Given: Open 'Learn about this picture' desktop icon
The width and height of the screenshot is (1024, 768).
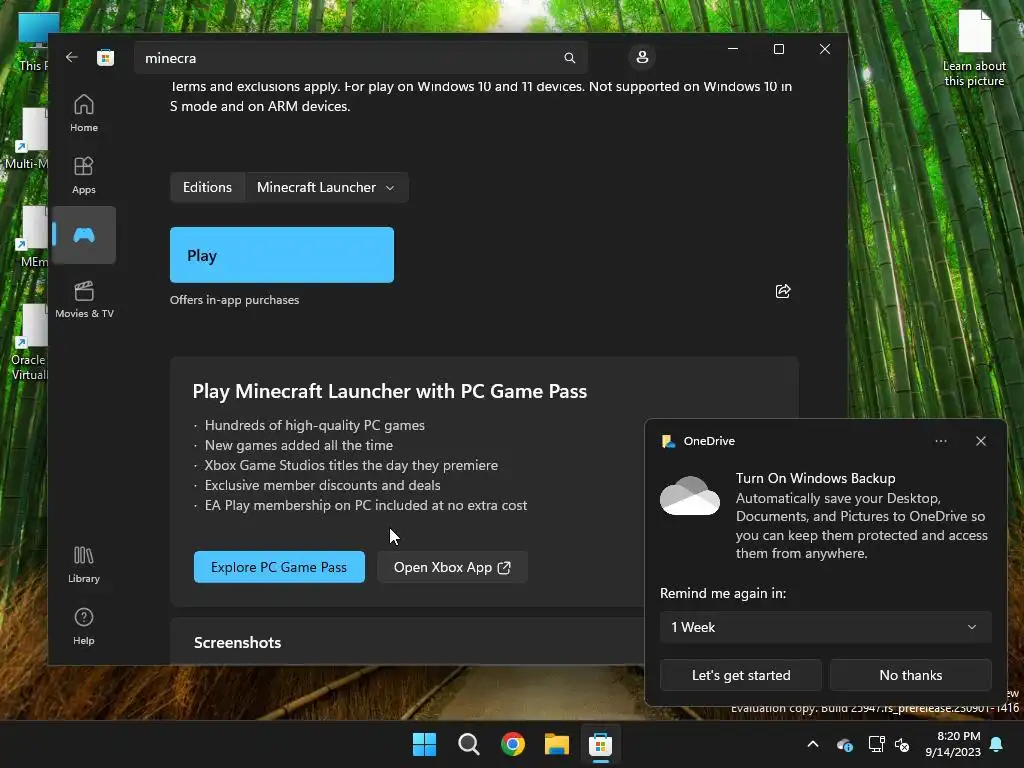Looking at the screenshot, I should pyautogui.click(x=974, y=48).
